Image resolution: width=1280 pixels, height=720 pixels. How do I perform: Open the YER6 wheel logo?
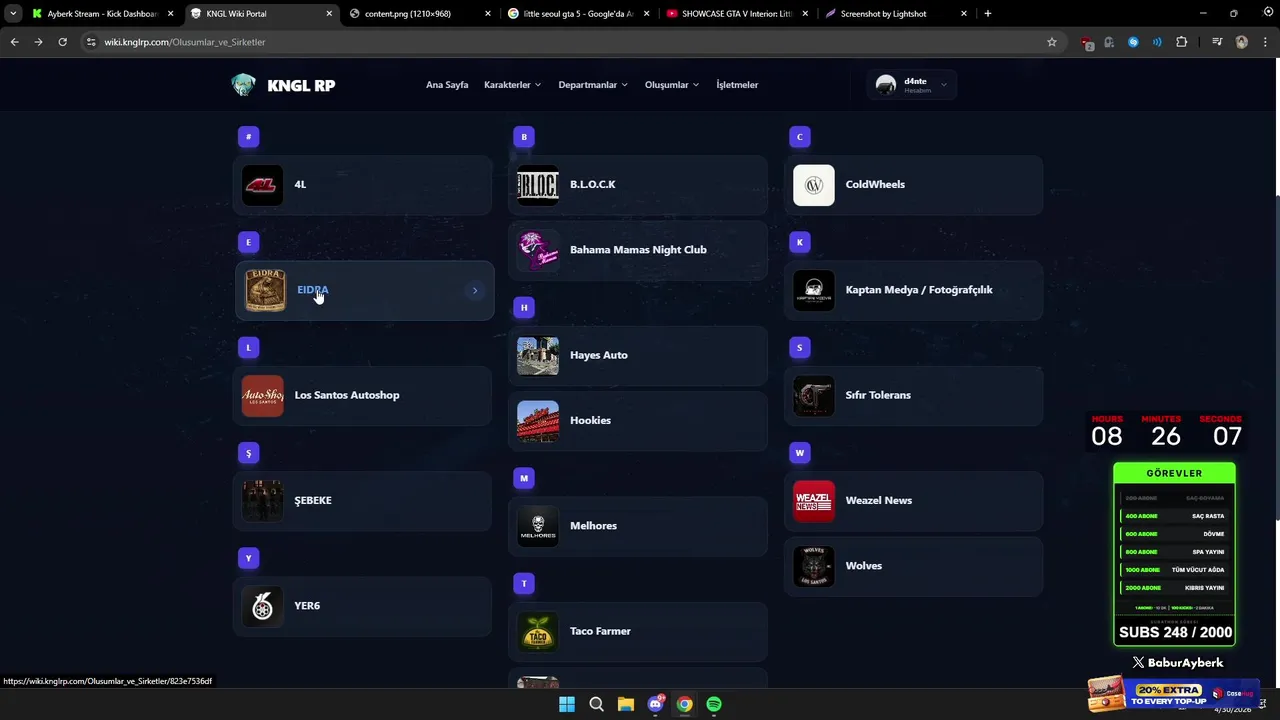[262, 606]
